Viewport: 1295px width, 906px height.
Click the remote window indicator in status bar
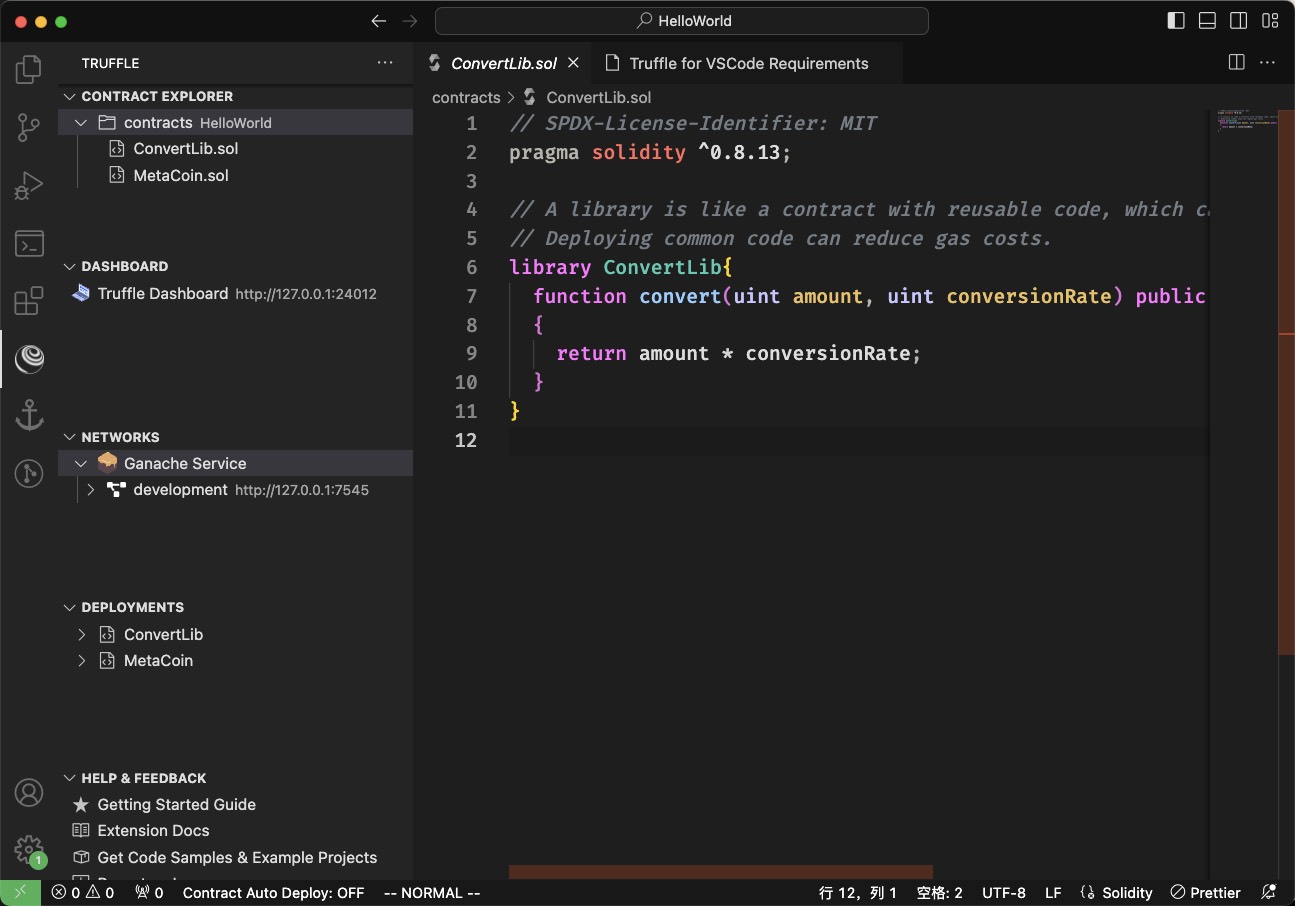pyautogui.click(x=20, y=893)
